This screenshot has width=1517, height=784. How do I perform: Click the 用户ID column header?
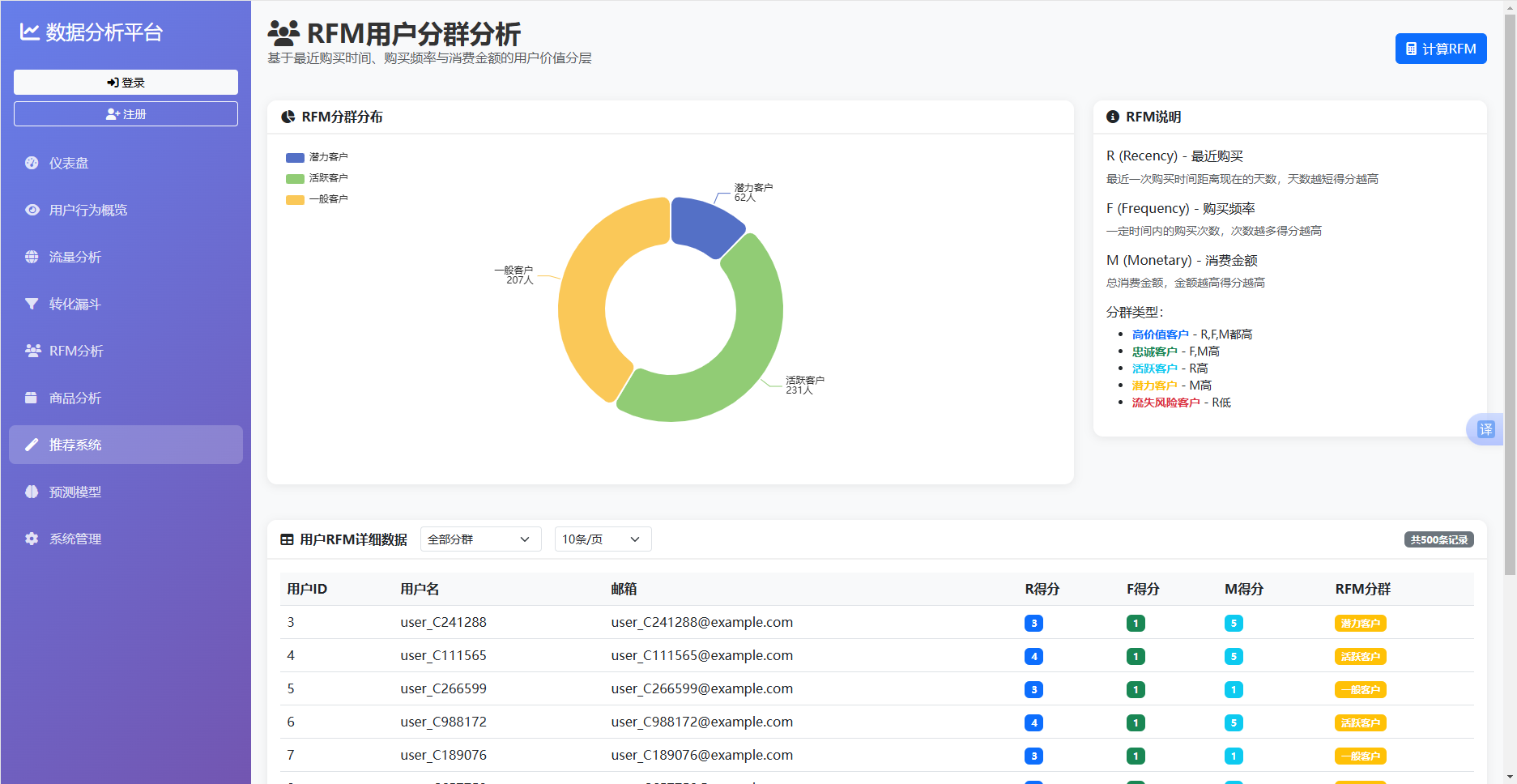[x=307, y=589]
